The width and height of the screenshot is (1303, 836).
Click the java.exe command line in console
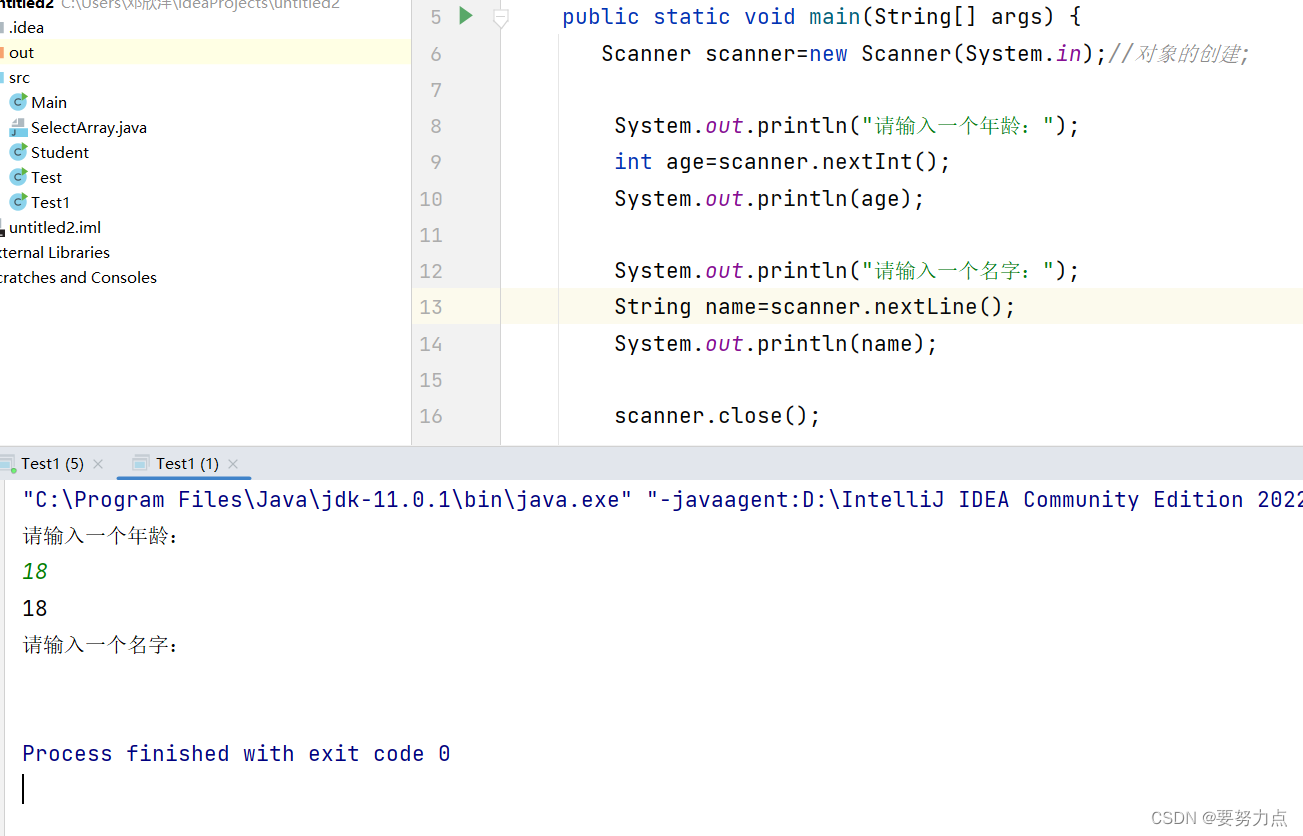coord(662,500)
